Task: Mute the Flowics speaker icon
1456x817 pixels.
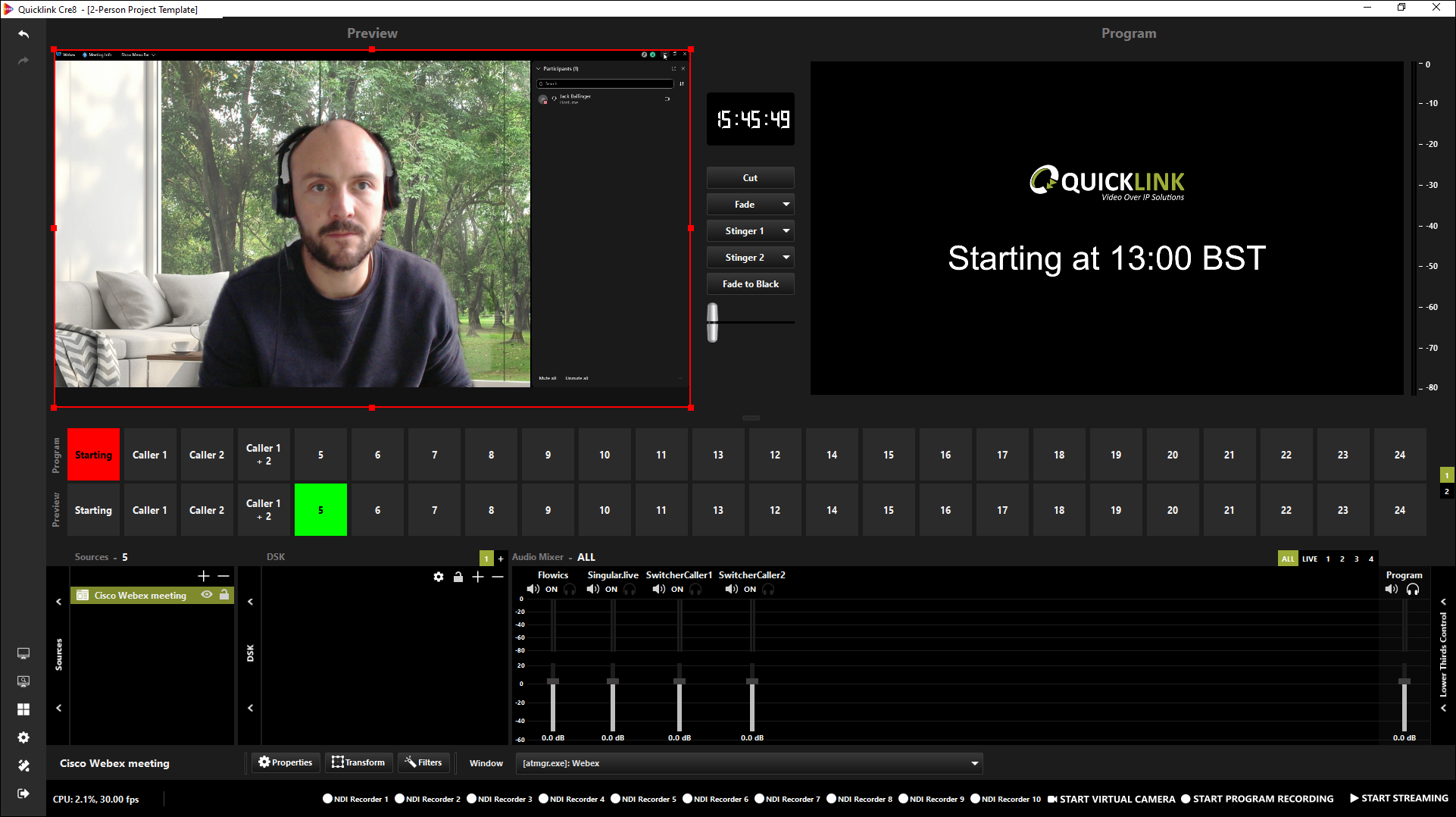Action: pos(533,589)
